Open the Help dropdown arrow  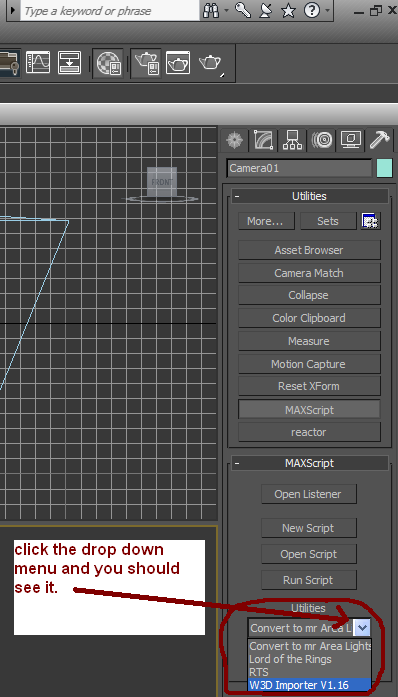pyautogui.click(x=327, y=11)
